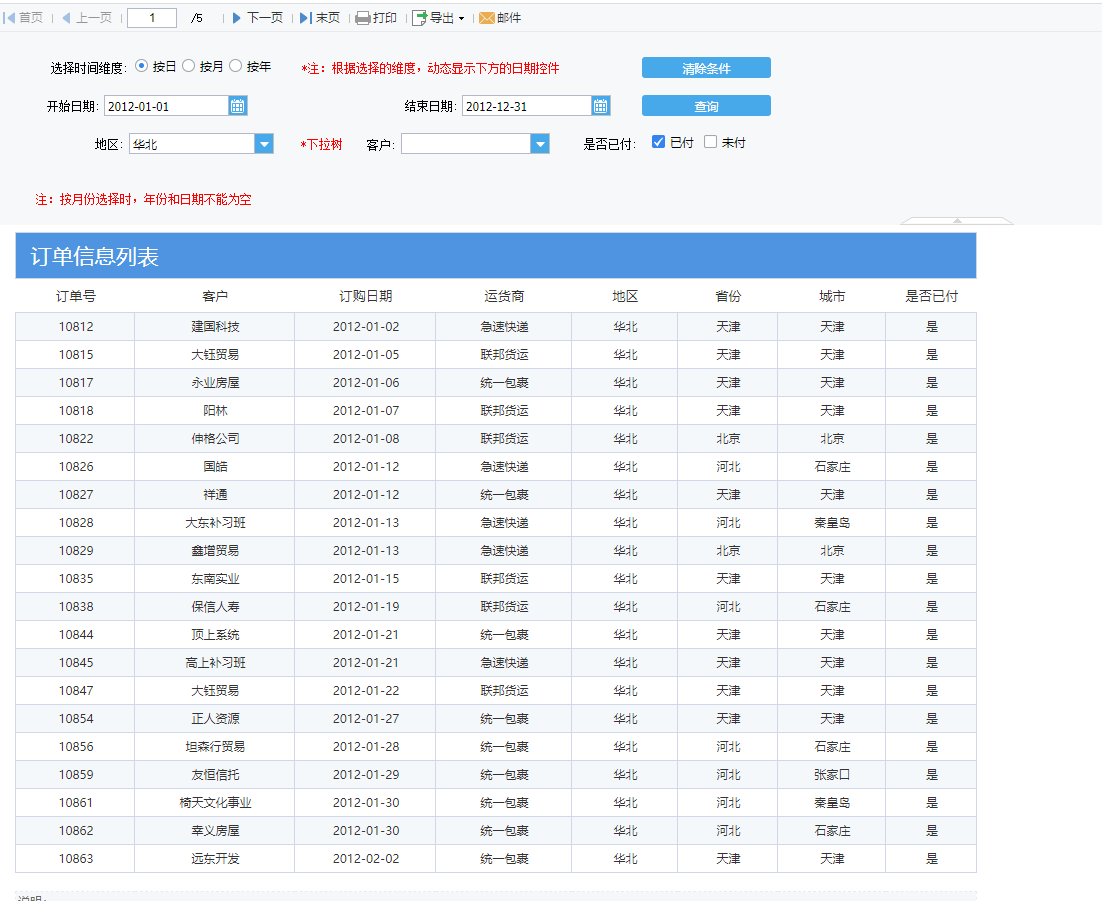The image size is (1102, 901).
Task: Click customer 祥通
Action: click(215, 495)
